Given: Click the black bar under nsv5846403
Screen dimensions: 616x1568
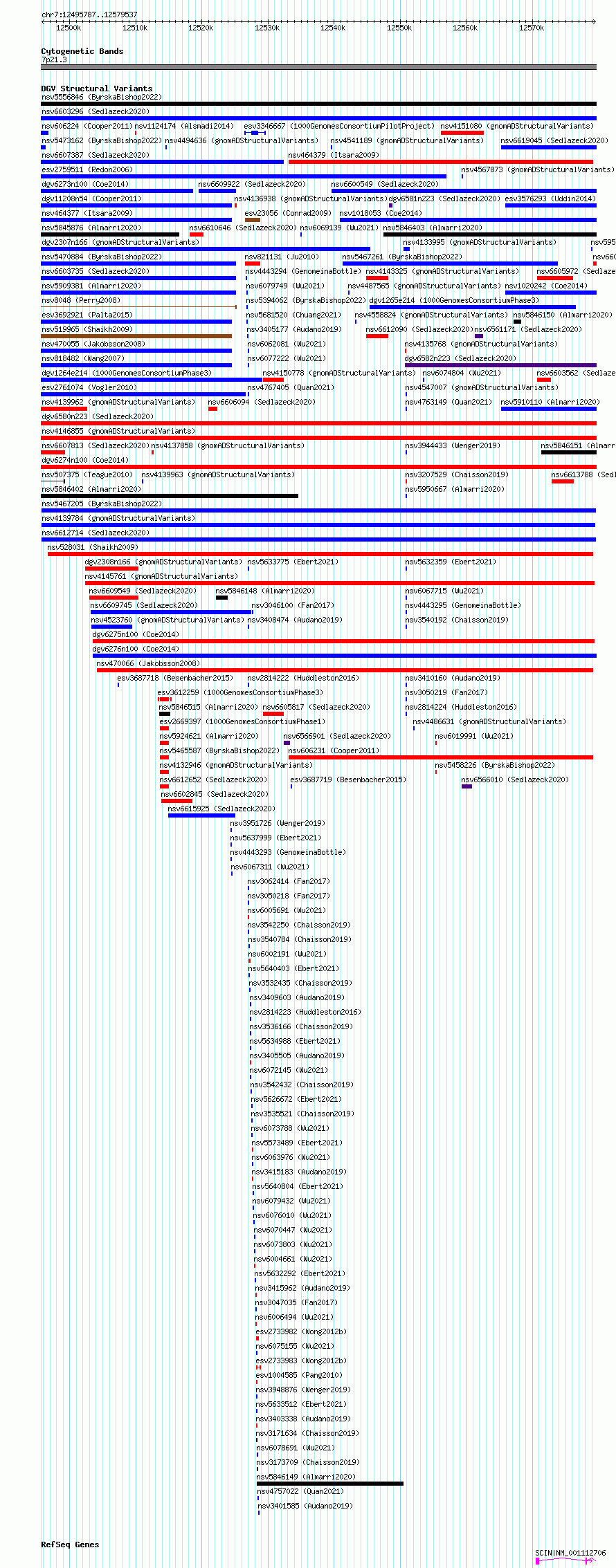Looking at the screenshot, I should point(490,234).
